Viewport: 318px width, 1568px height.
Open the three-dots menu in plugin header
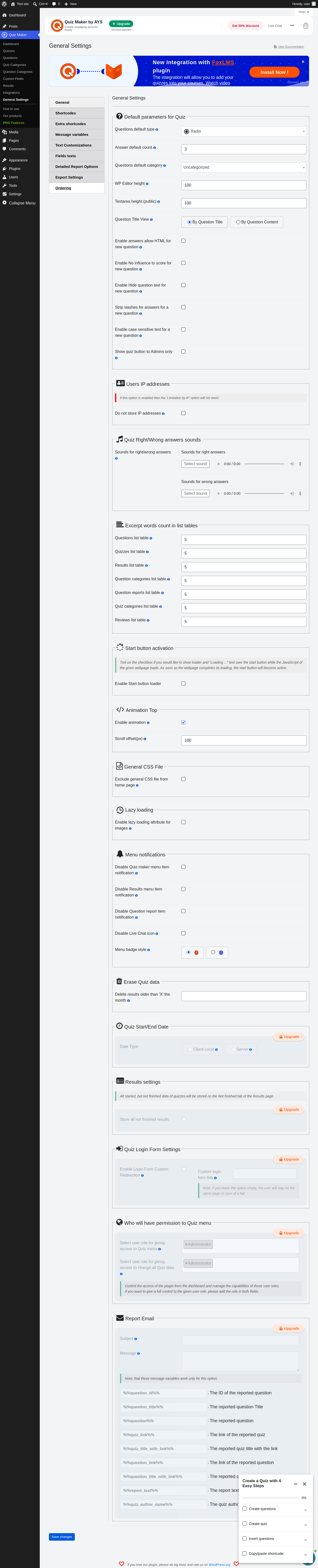tap(292, 26)
